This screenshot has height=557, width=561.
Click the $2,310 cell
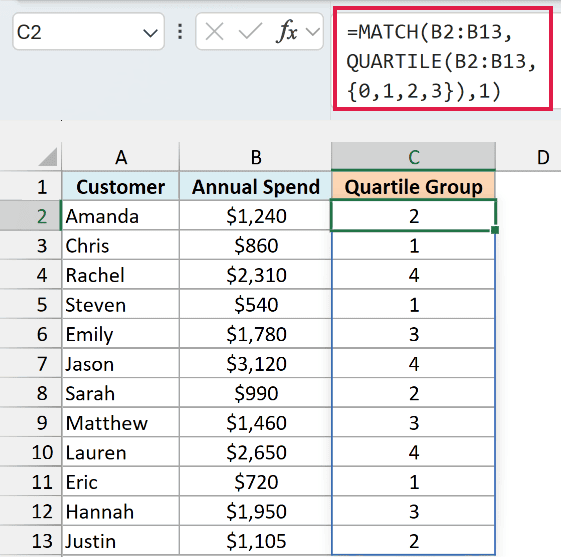(255, 275)
